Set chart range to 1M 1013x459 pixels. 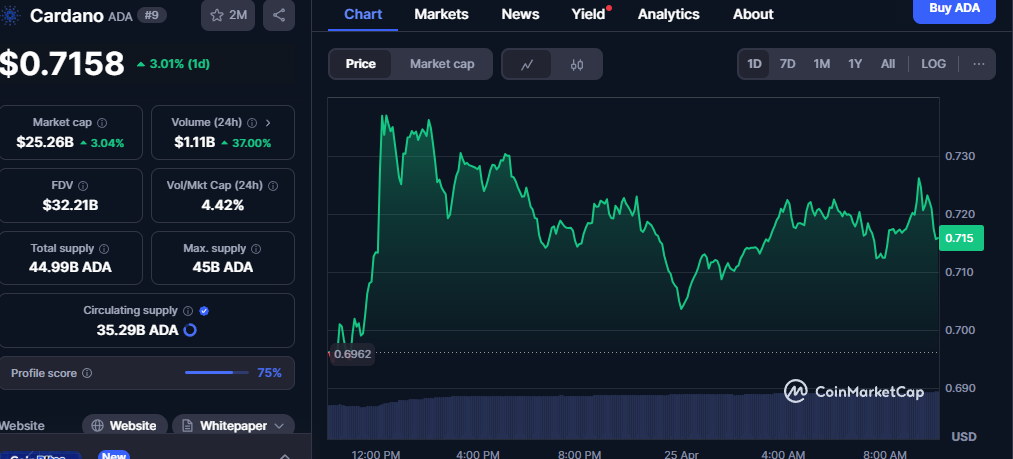tap(821, 64)
